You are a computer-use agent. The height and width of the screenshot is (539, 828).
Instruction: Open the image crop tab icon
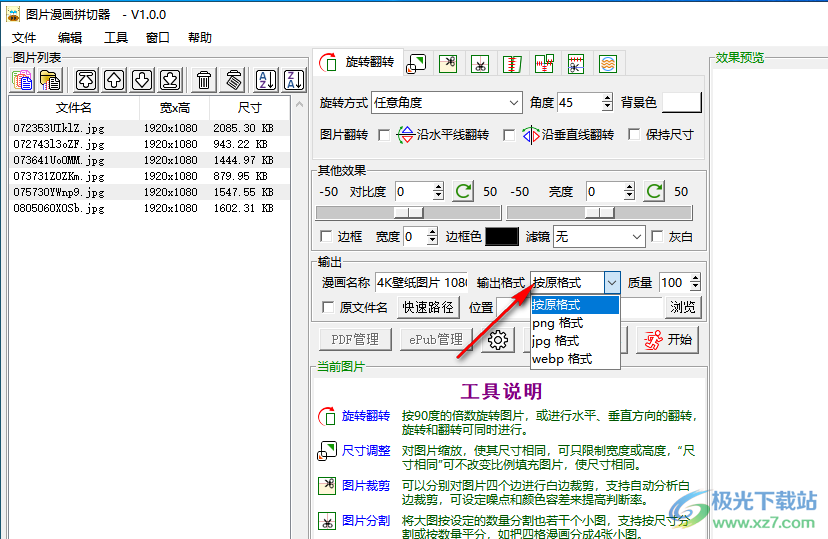(448, 64)
